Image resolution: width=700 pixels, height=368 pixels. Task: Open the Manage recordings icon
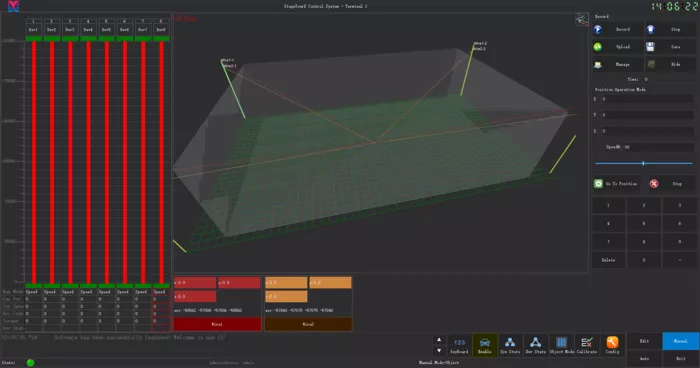coord(598,64)
